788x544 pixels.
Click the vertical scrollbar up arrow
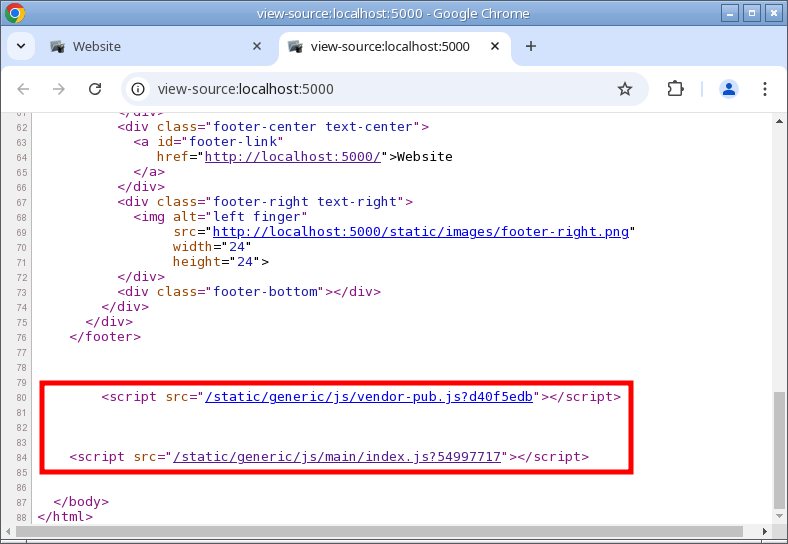pyautogui.click(x=779, y=121)
